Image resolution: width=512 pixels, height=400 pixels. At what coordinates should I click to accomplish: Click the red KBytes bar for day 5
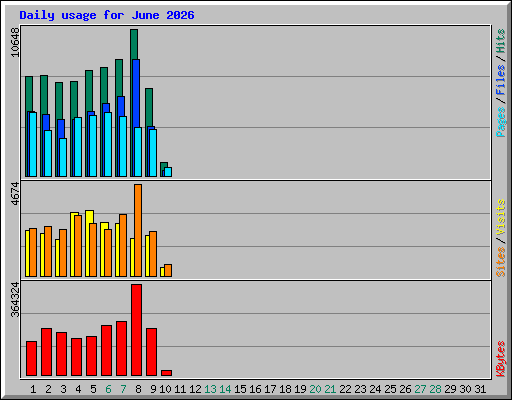tap(91, 356)
